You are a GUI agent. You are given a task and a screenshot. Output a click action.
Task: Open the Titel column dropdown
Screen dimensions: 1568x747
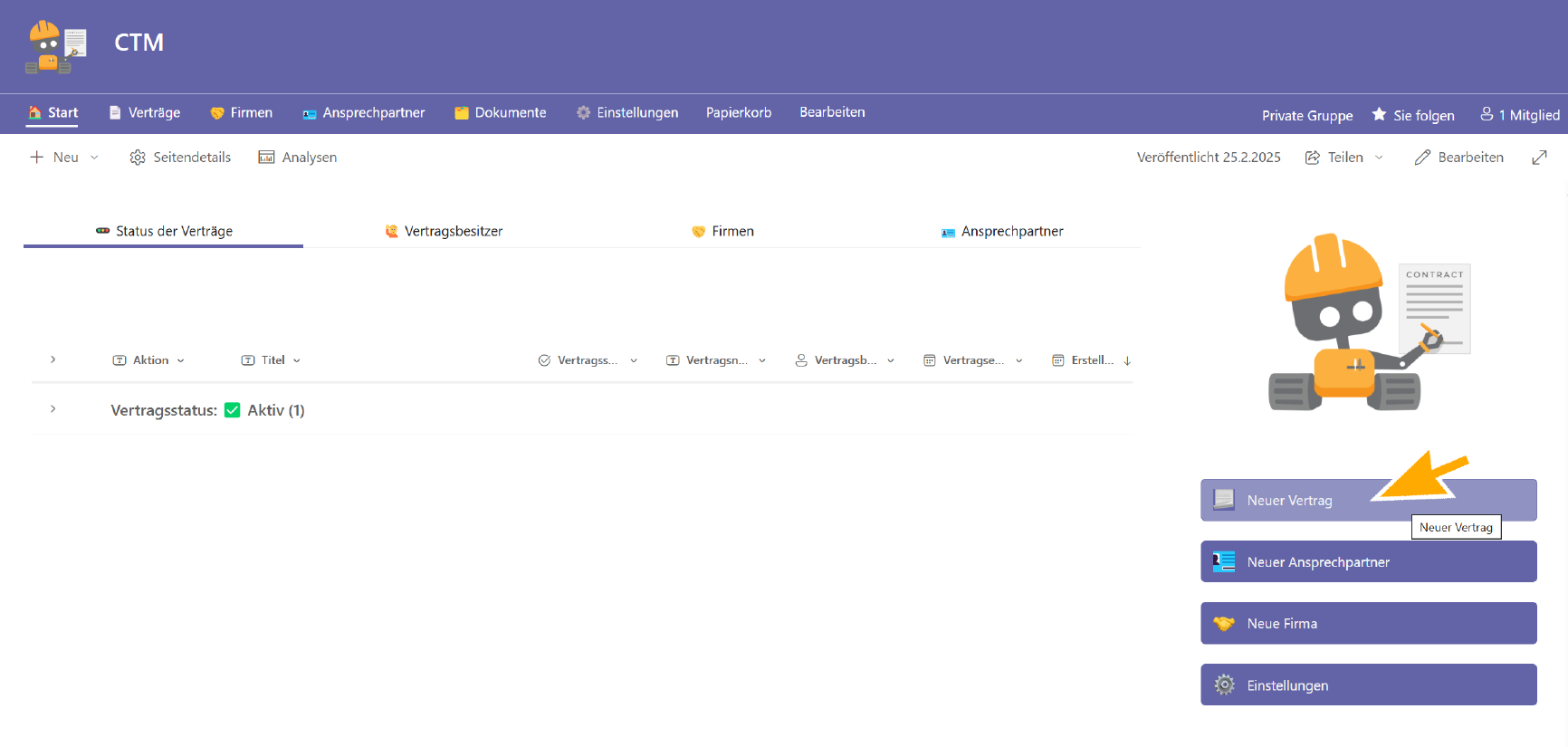point(297,360)
